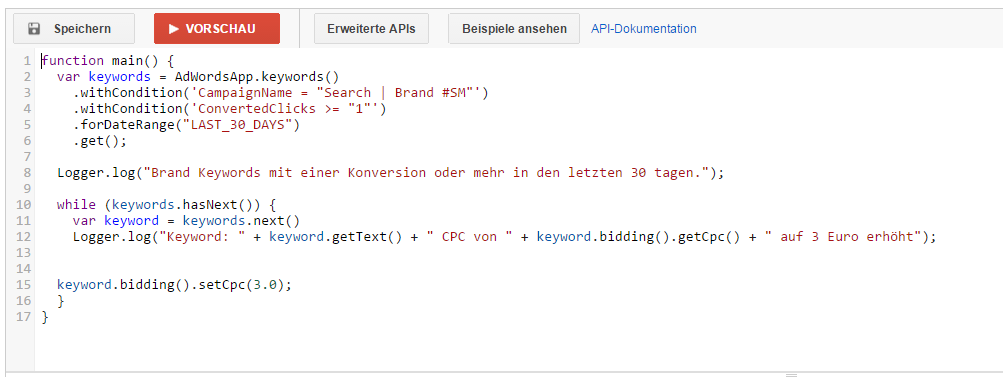Viewport: 1003px width, 377px height.
Task: Click the floppy disk save icon
Action: (x=35, y=29)
